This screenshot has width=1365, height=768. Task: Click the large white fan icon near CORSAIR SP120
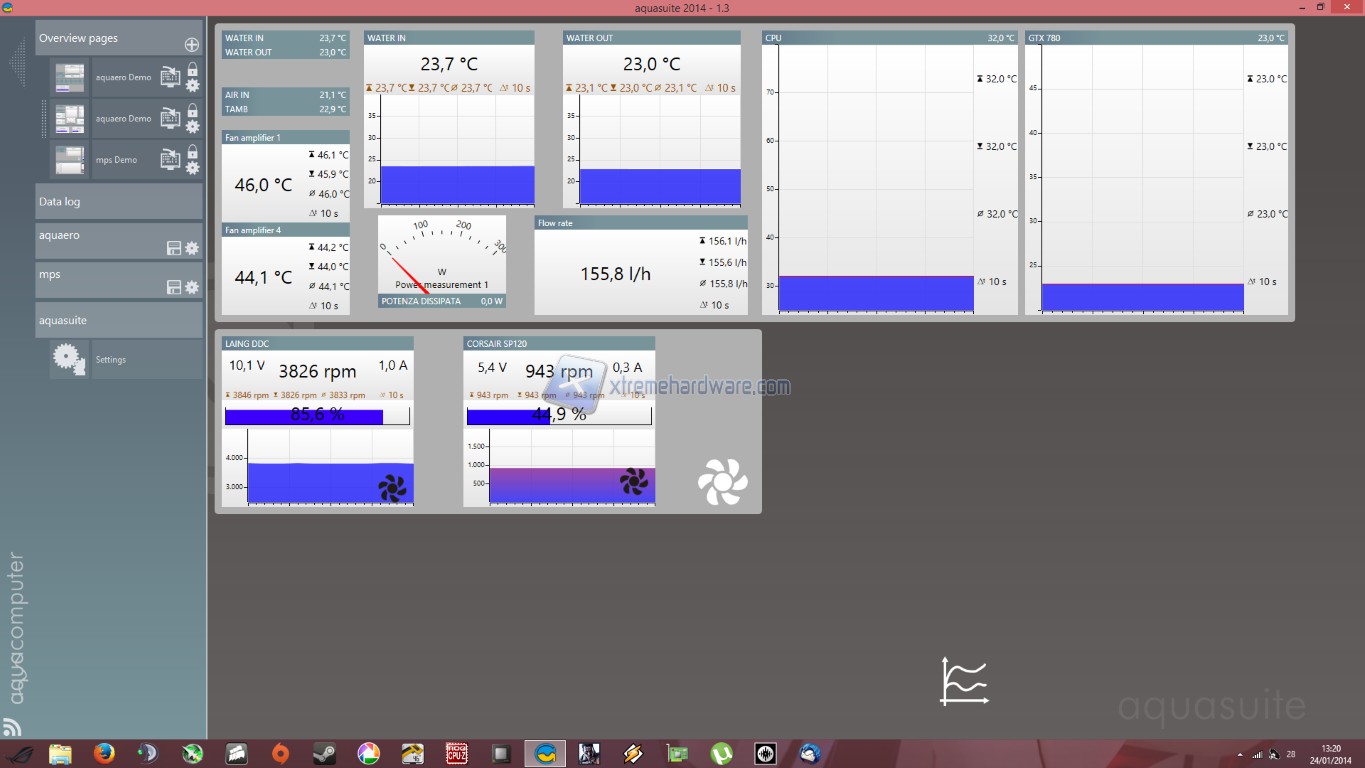(722, 482)
